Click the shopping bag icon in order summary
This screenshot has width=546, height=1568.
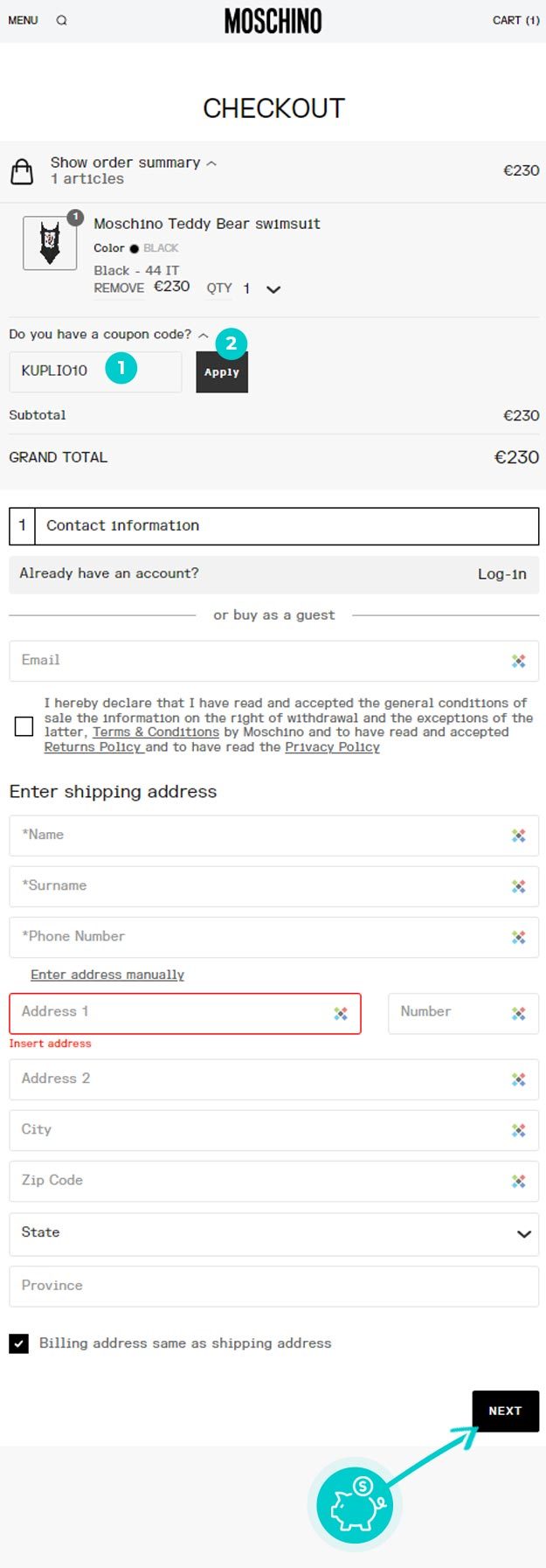pyautogui.click(x=22, y=170)
